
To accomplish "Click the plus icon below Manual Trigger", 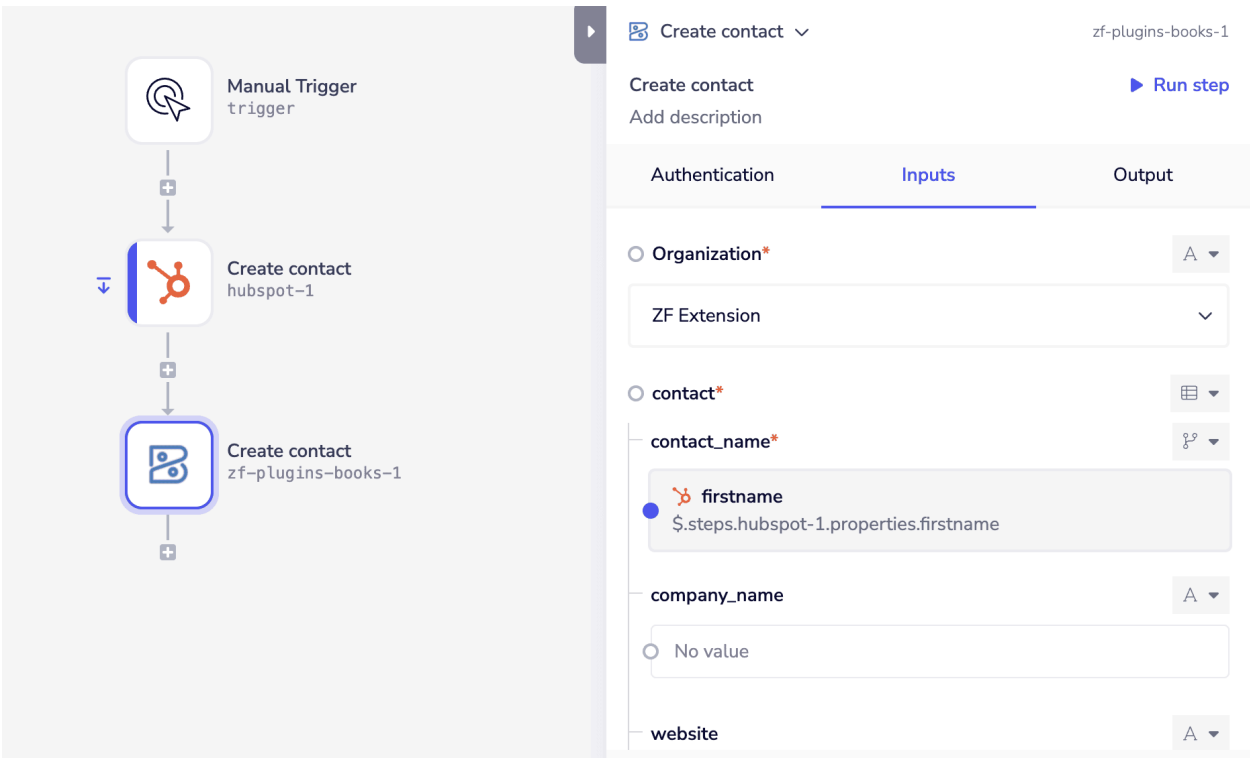I will click(168, 188).
